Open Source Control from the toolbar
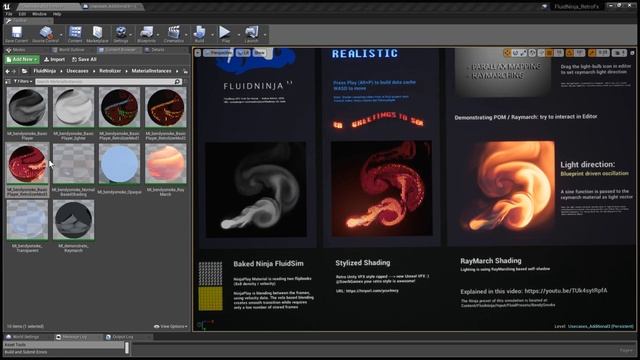The image size is (640, 360). [45, 34]
